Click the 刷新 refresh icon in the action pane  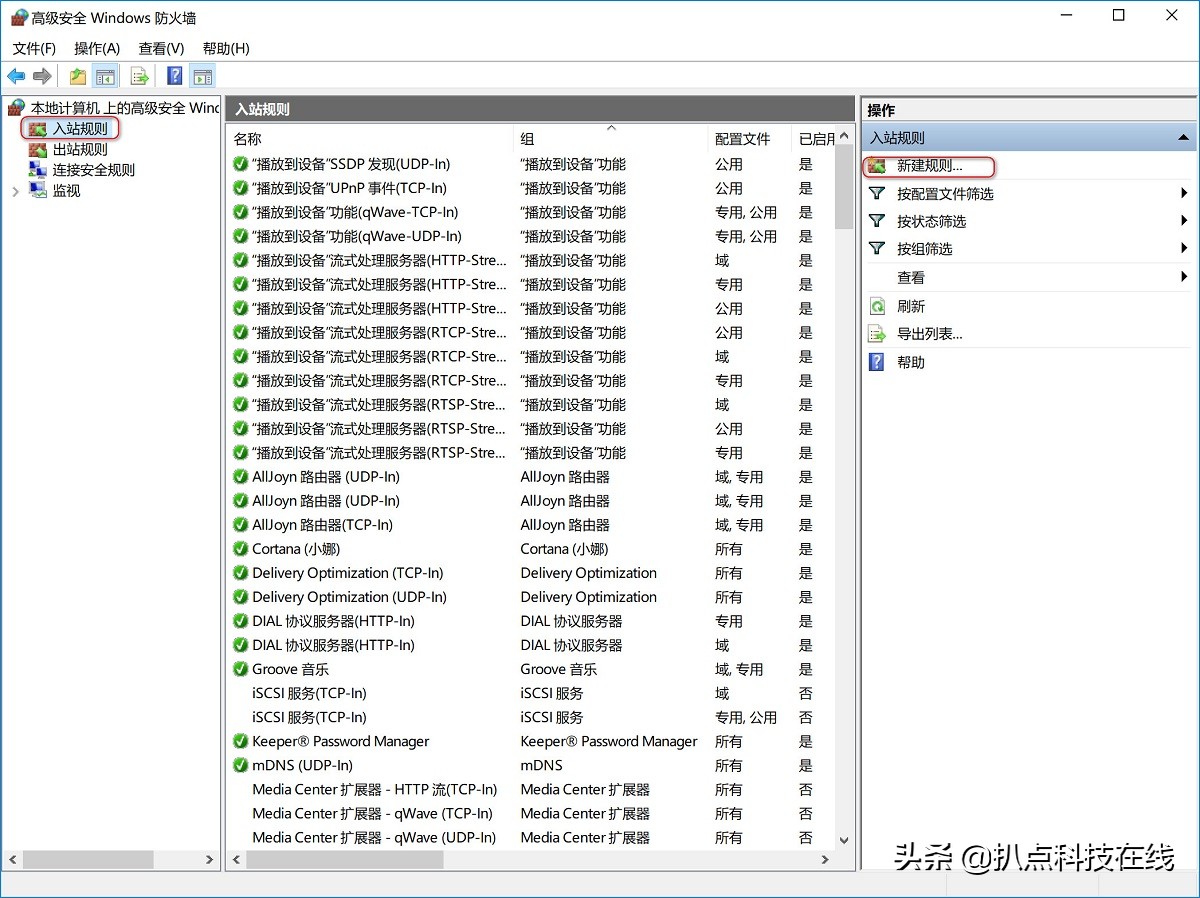pyautogui.click(x=877, y=306)
